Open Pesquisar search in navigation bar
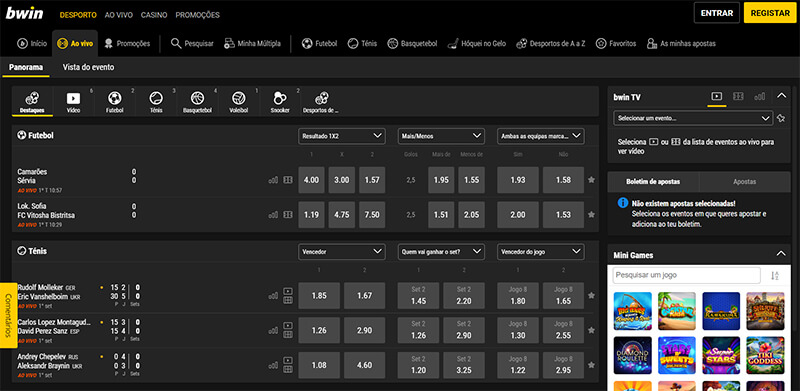The image size is (800, 391). (x=192, y=43)
